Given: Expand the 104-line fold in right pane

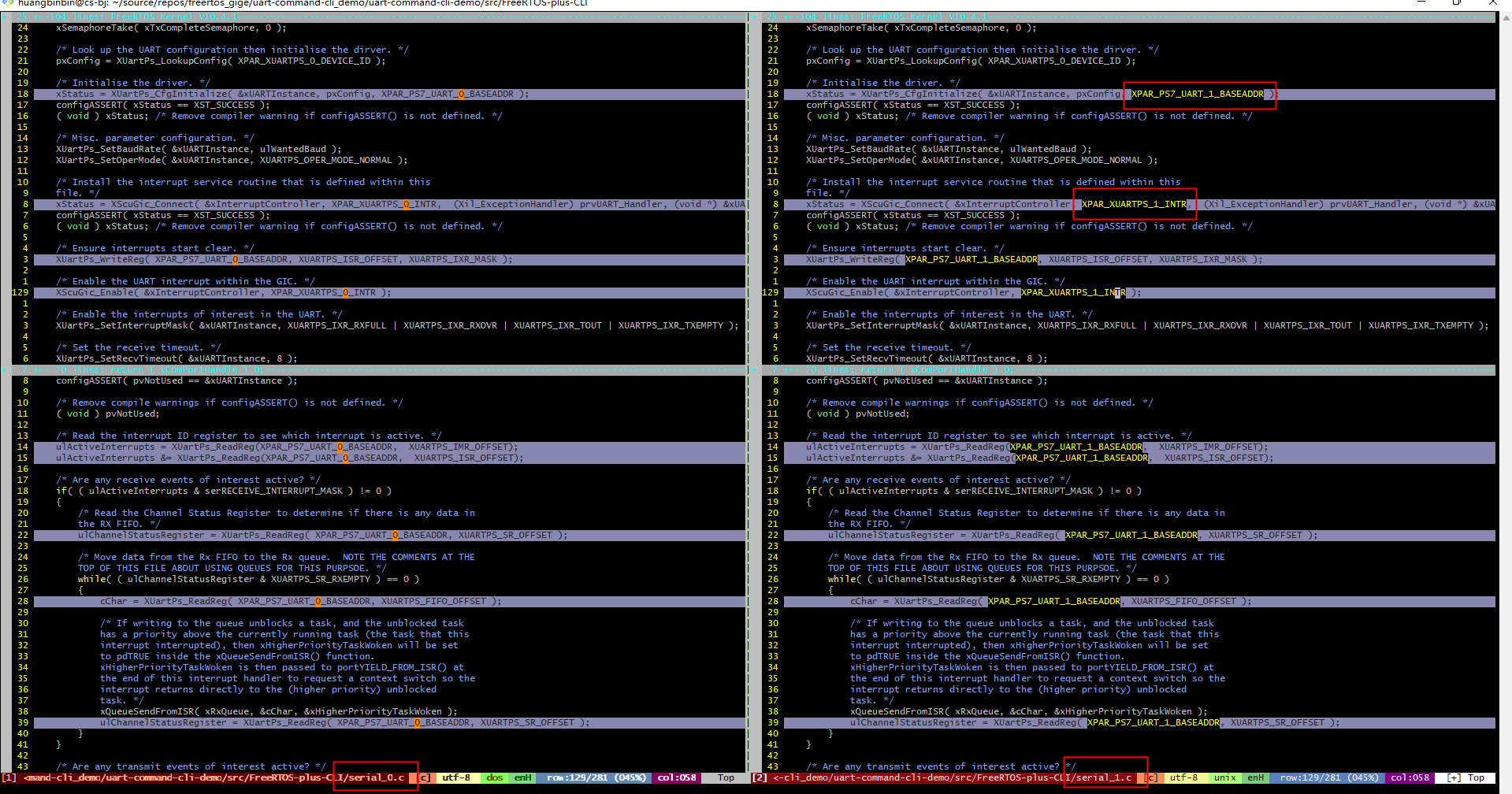Looking at the screenshot, I should 876,17.
